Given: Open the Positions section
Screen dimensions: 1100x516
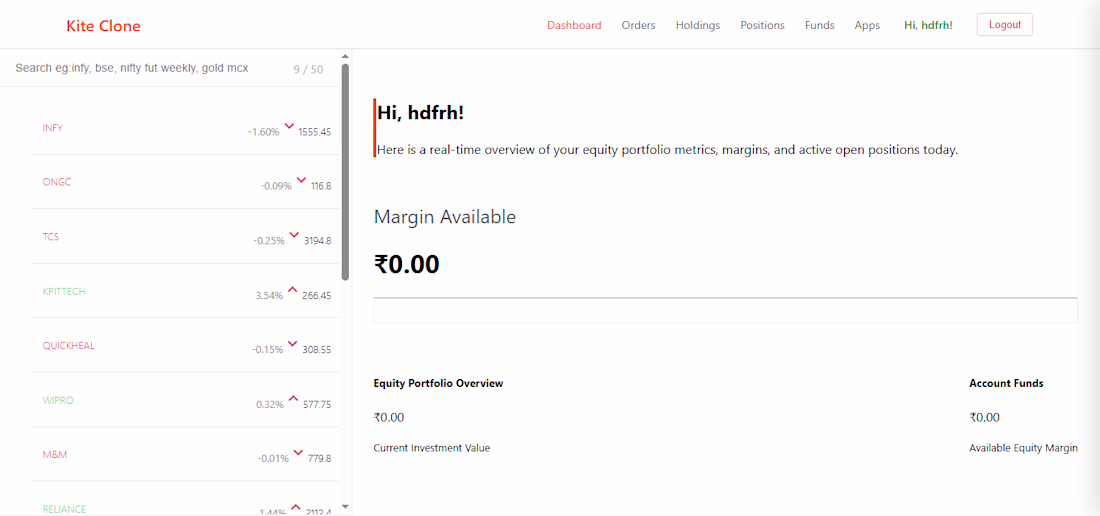Looking at the screenshot, I should pos(763,25).
